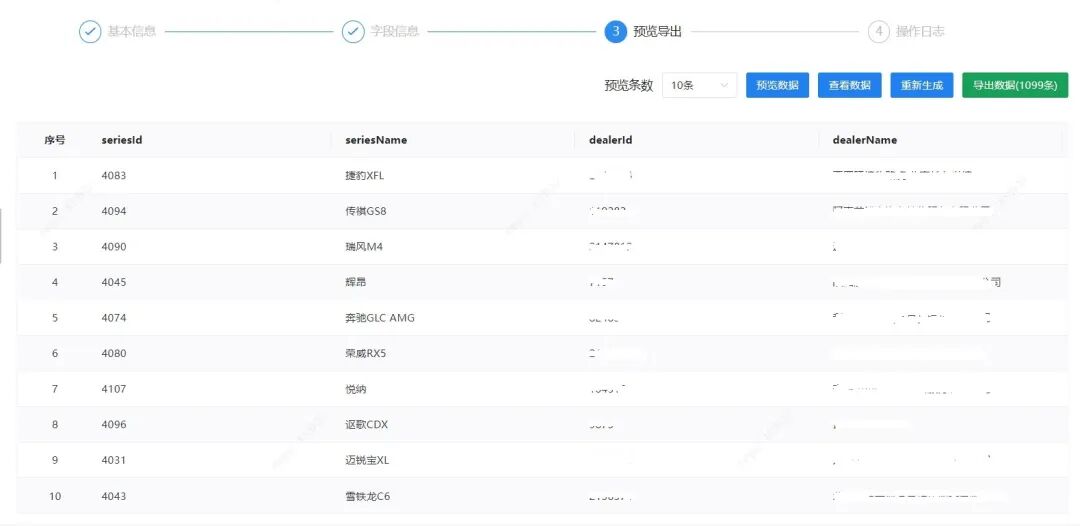This screenshot has width=1080, height=526.
Task: Select step 3 circle for 预览导出
Action: tap(616, 32)
